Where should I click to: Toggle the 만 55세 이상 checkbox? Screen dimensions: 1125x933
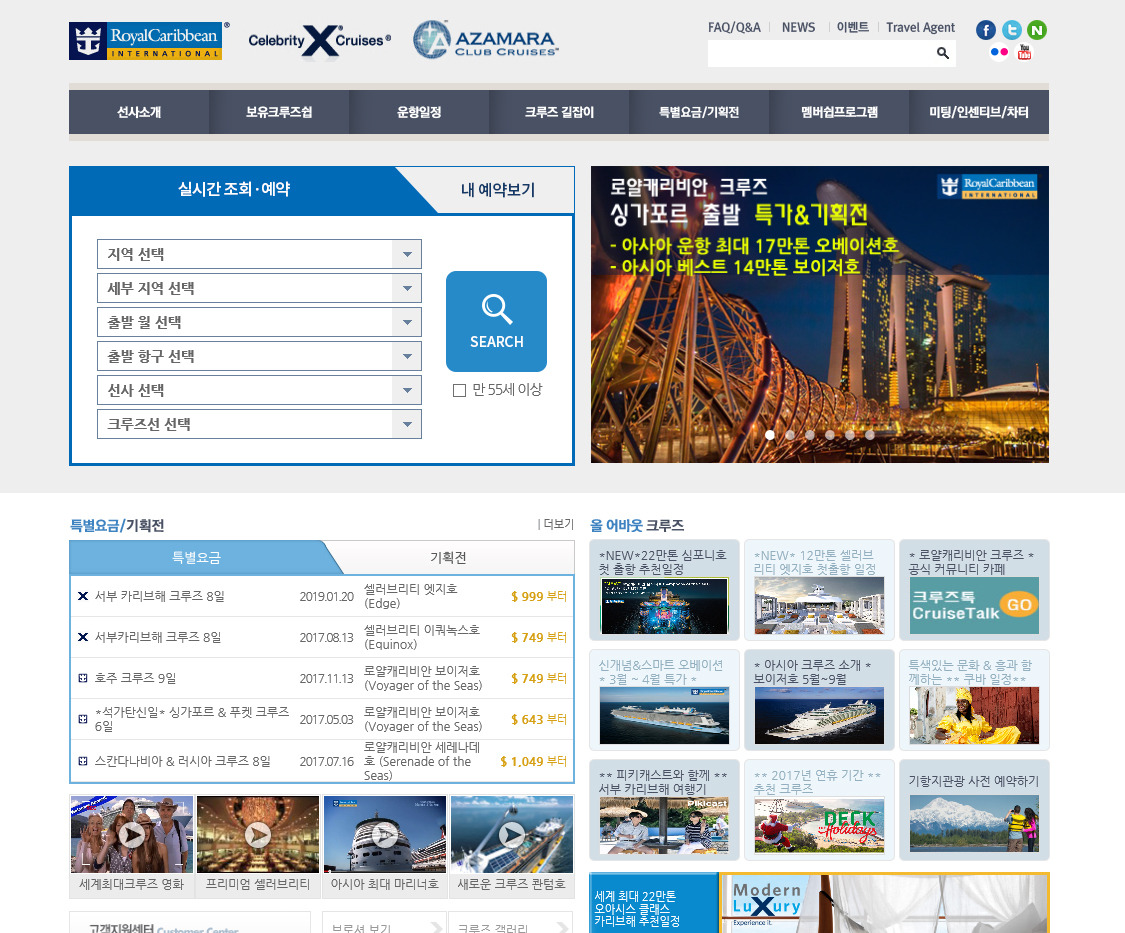pyautogui.click(x=460, y=390)
